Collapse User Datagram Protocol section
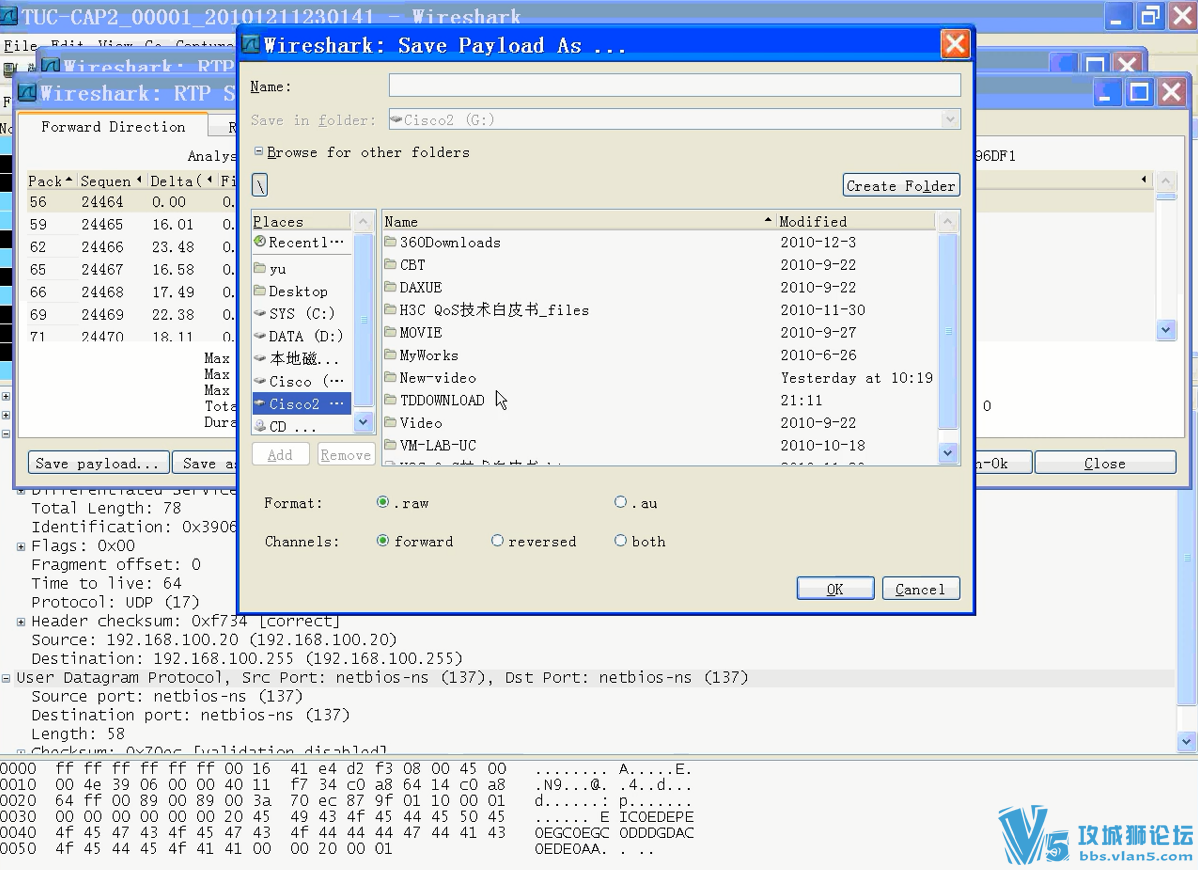Viewport: 1198px width, 870px height. (6, 678)
